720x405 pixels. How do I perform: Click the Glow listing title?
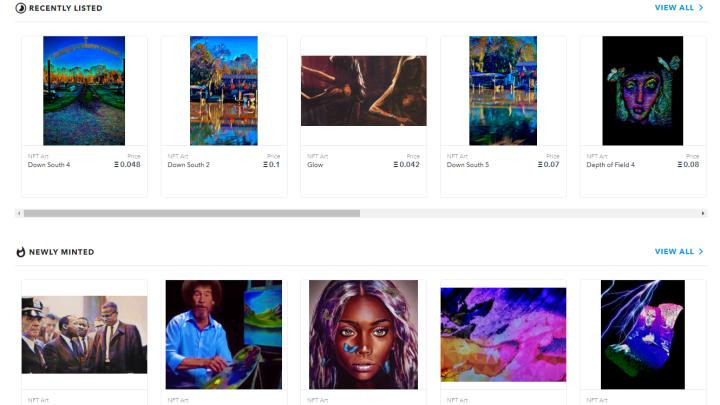coord(315,164)
